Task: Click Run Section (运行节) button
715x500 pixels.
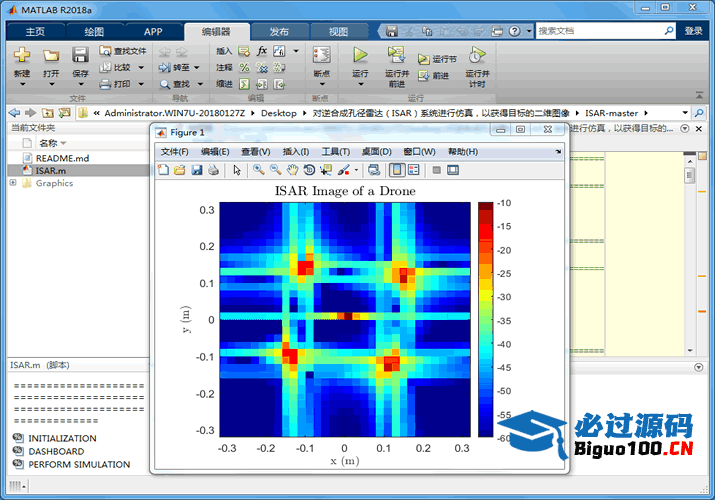Action: point(437,59)
